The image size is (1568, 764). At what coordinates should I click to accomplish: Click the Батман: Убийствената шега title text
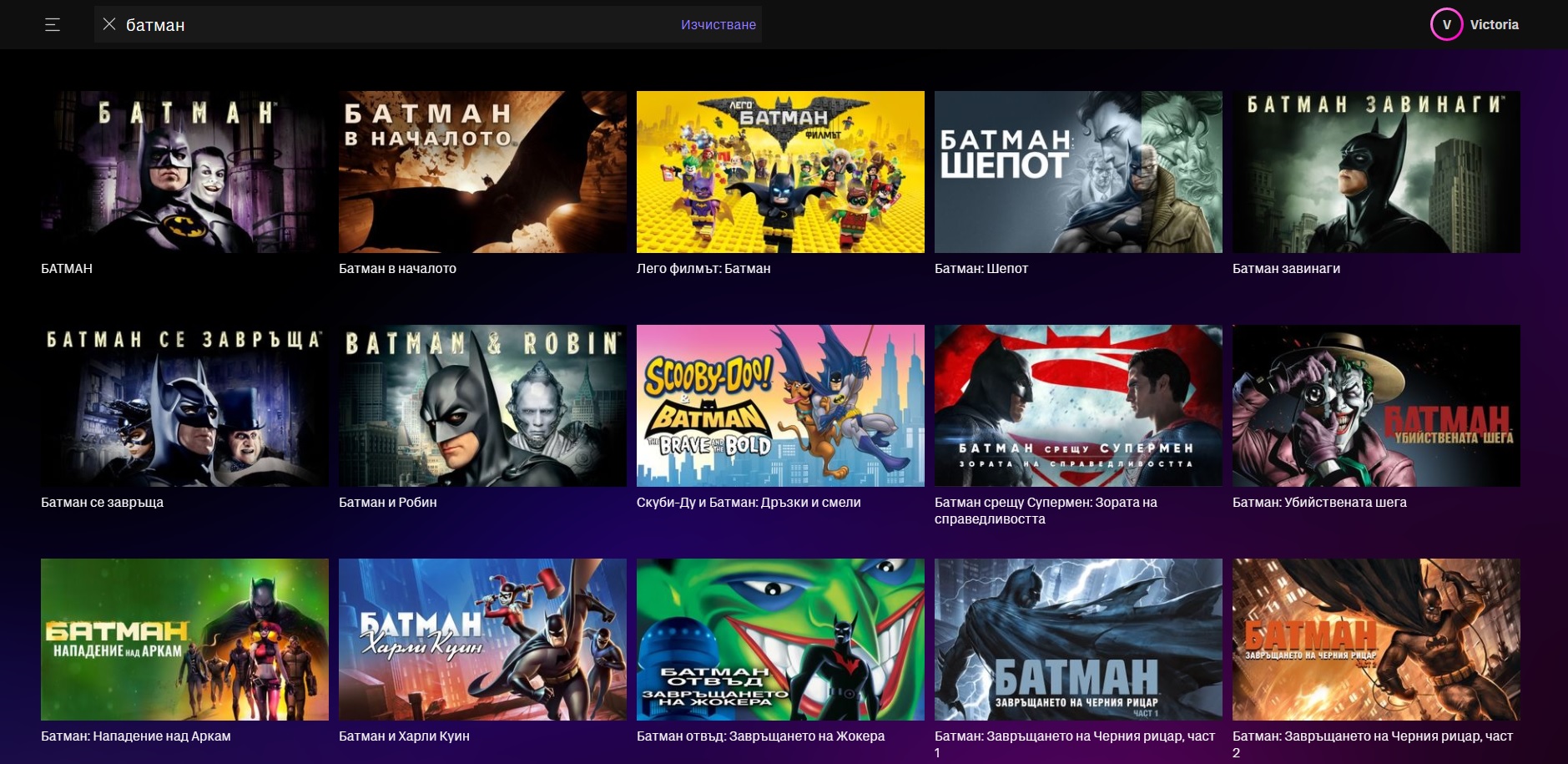tap(1319, 503)
